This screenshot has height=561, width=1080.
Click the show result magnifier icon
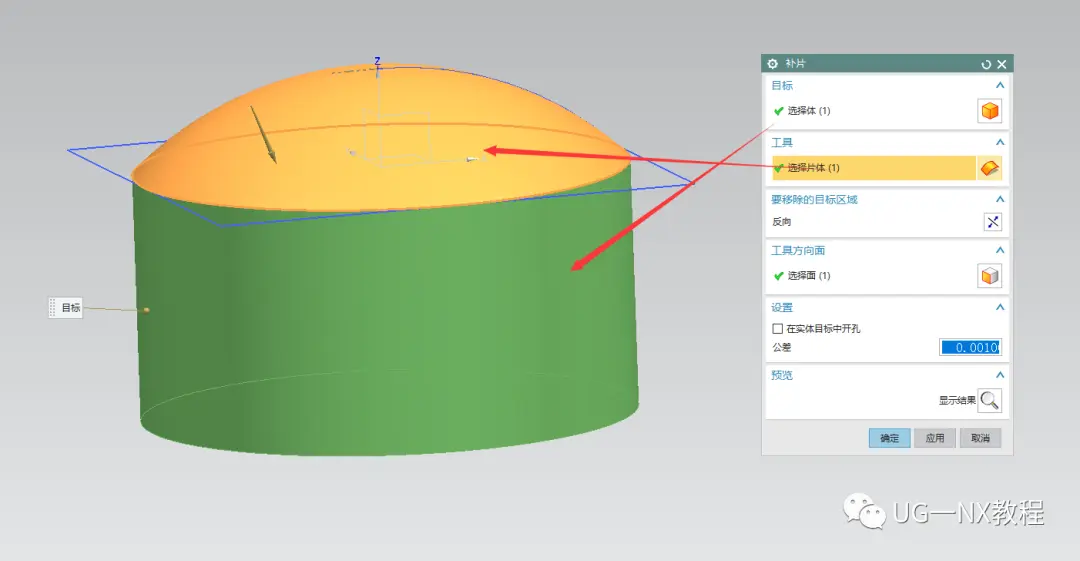990,400
